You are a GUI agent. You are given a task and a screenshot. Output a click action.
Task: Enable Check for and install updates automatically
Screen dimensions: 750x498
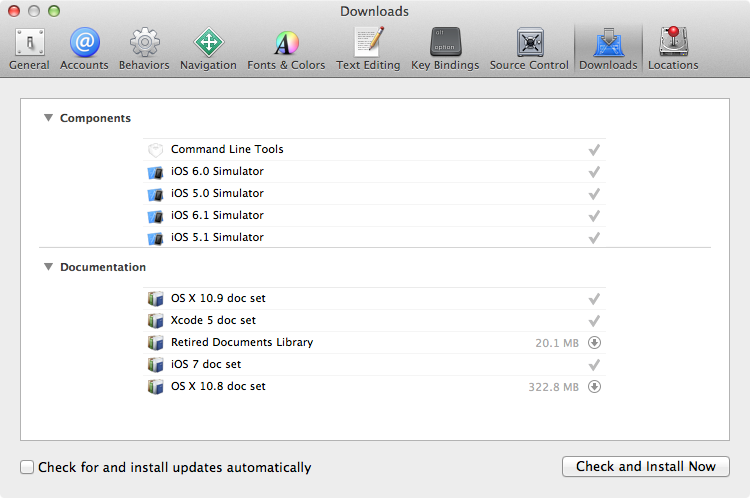(27, 467)
